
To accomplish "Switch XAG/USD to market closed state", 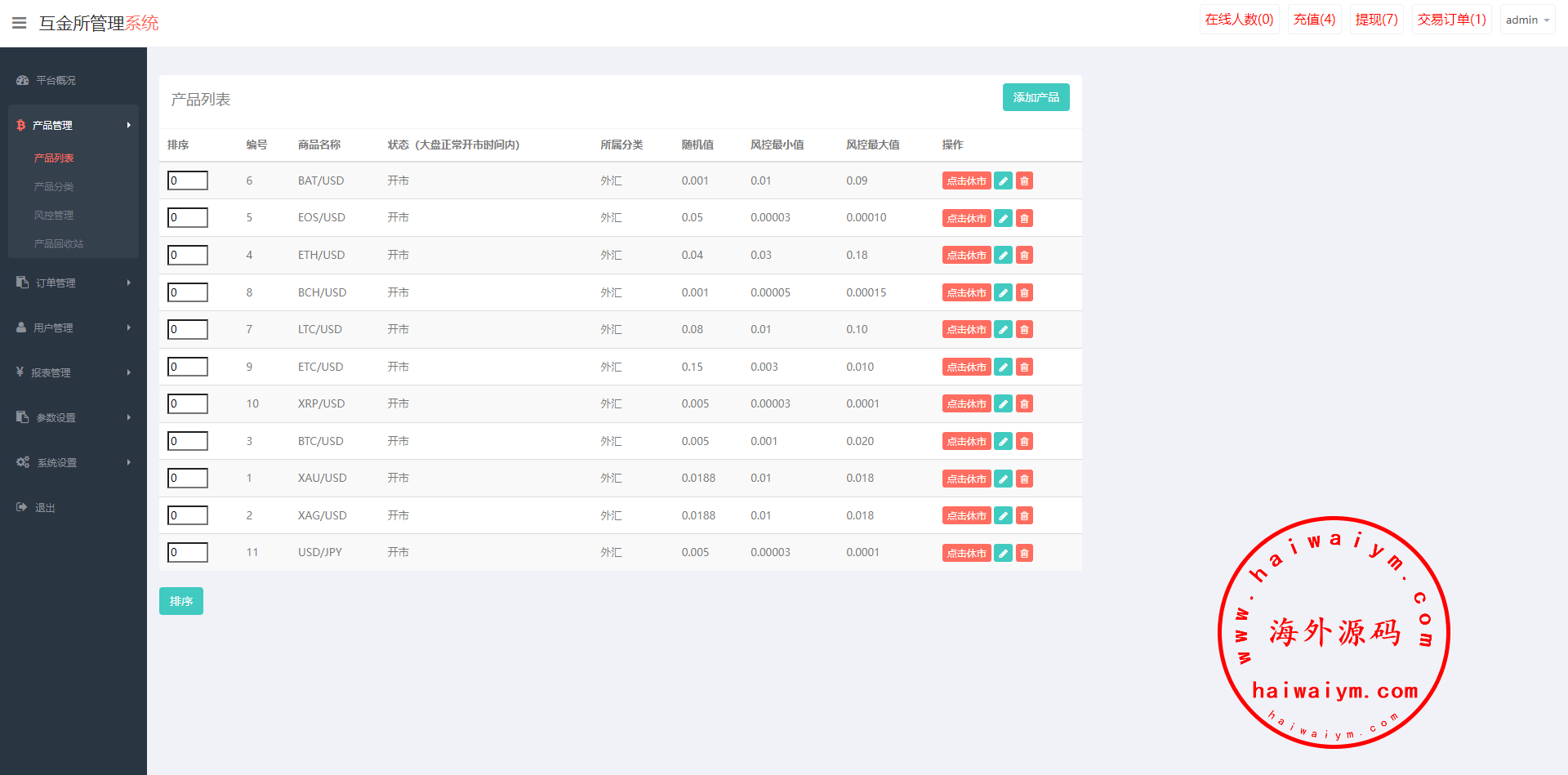I will 966,516.
